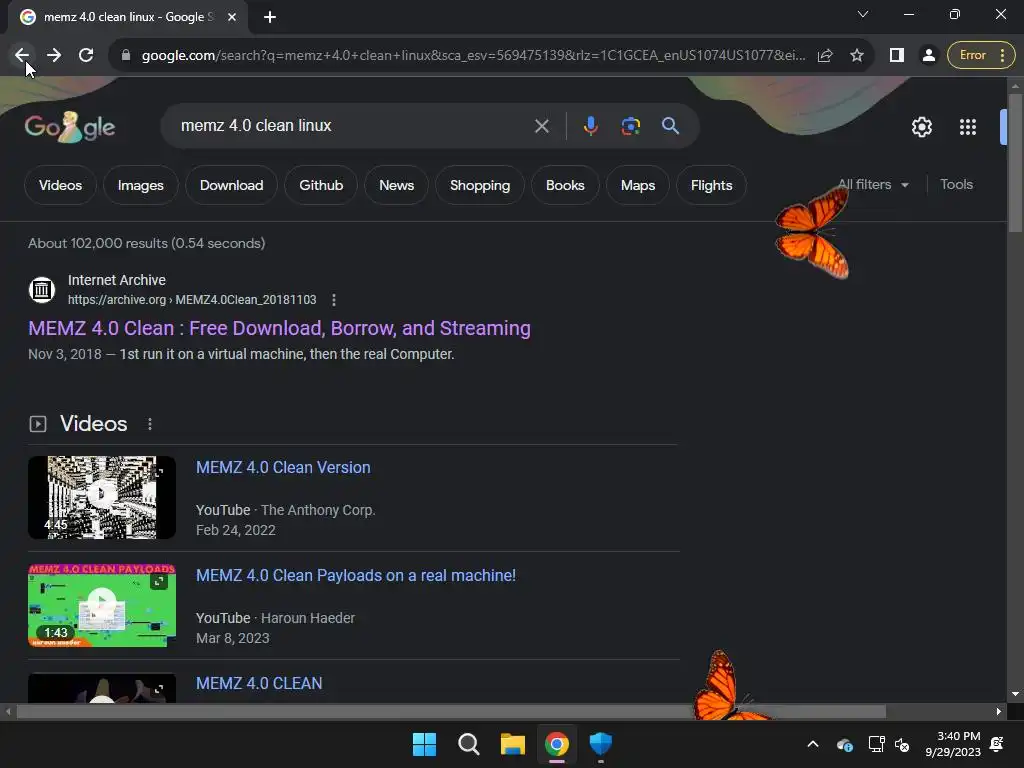Viewport: 1024px width, 768px height.
Task: Open more options beside Videos heading
Action: click(150, 424)
